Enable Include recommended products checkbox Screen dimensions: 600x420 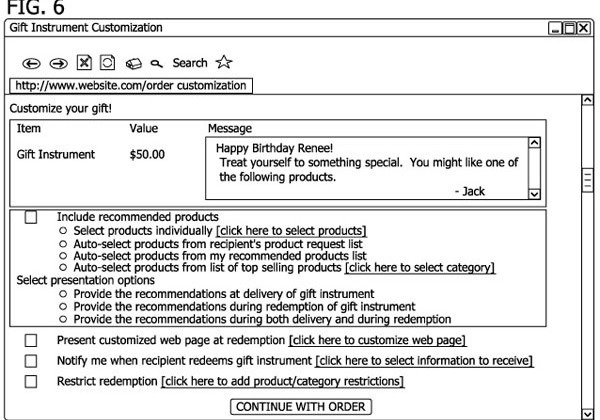31,217
